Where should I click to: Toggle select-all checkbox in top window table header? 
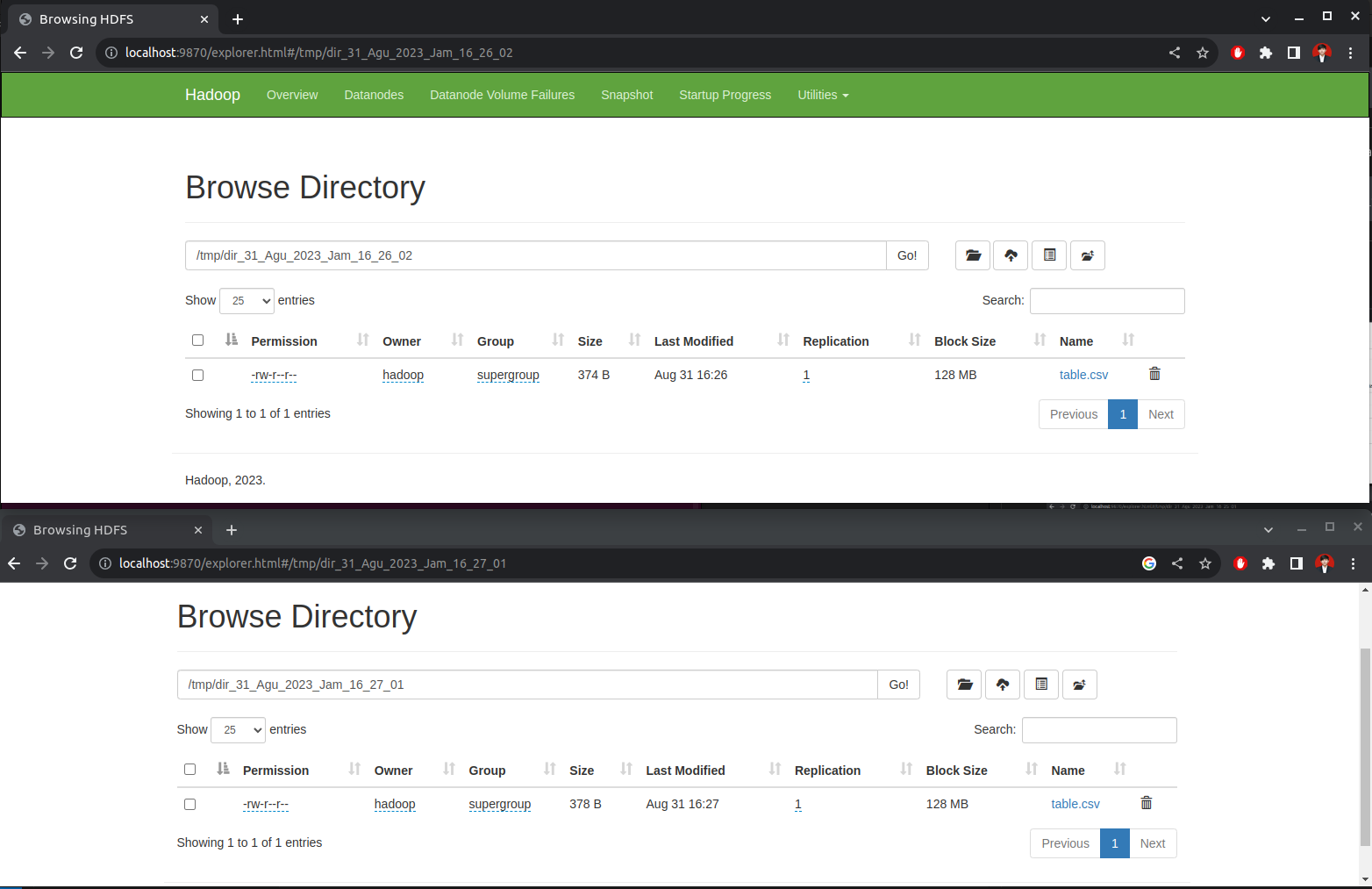click(x=197, y=341)
